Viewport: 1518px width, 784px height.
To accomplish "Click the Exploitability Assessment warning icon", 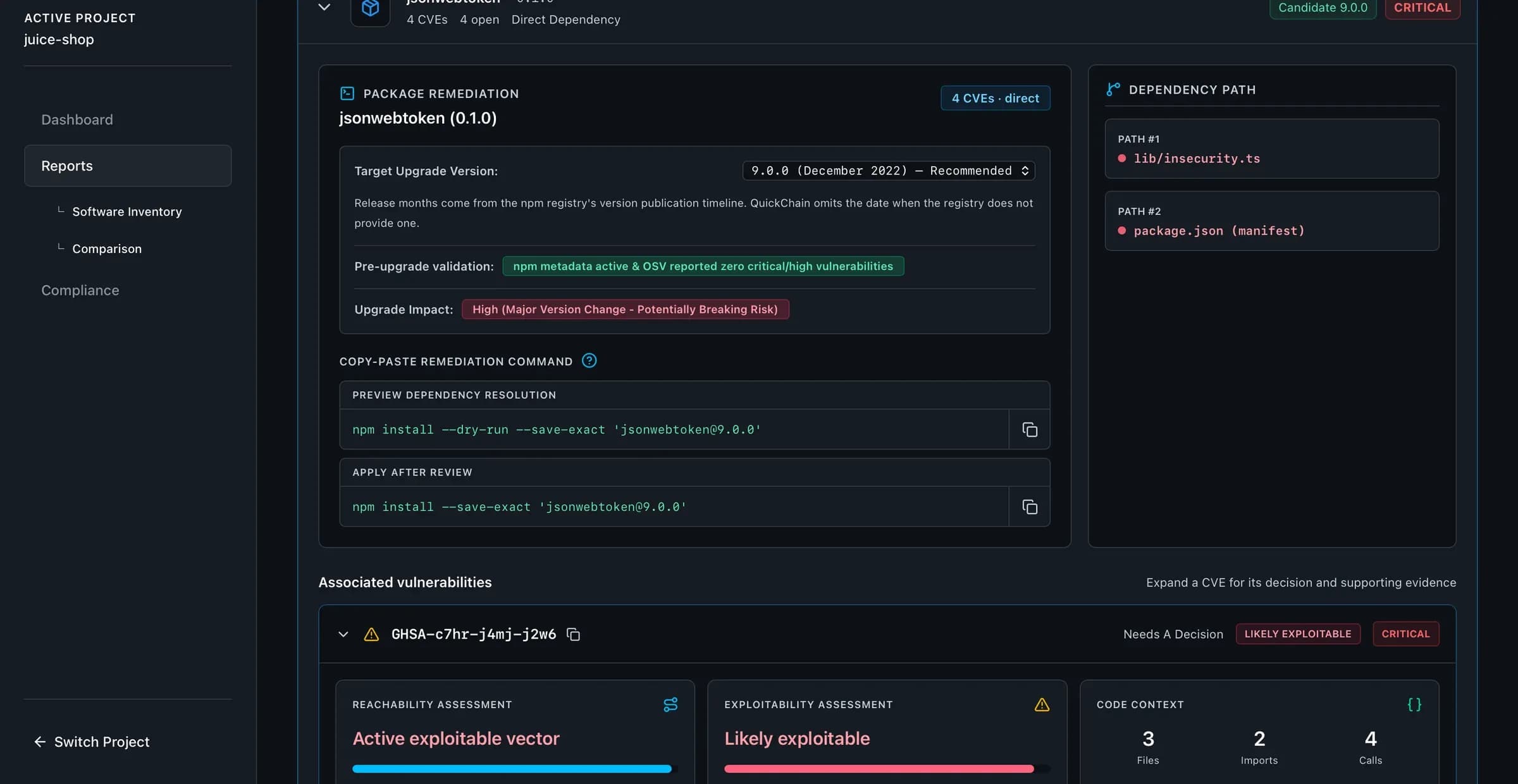I will click(x=1042, y=704).
